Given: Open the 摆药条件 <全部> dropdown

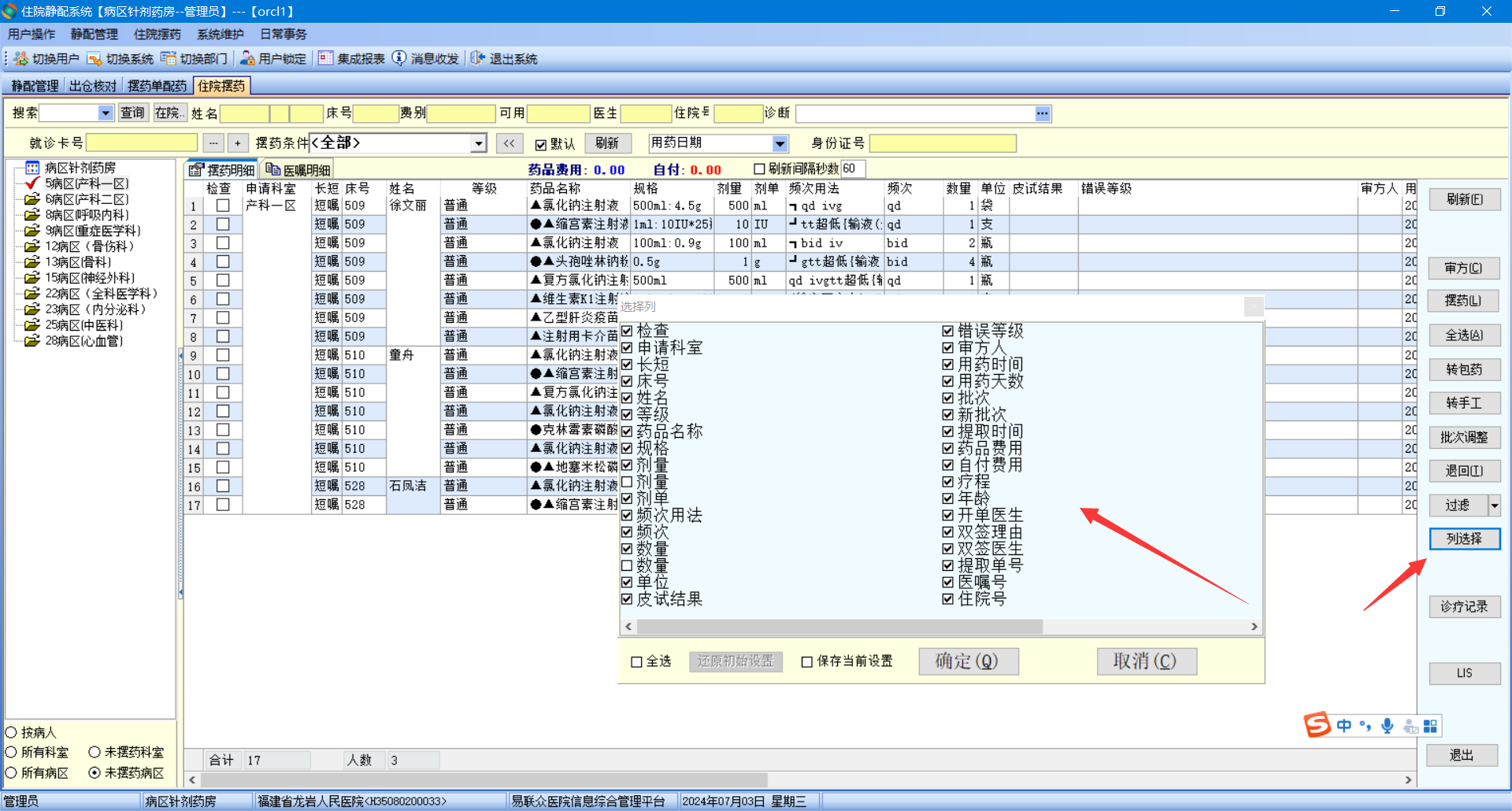Looking at the screenshot, I should (479, 143).
